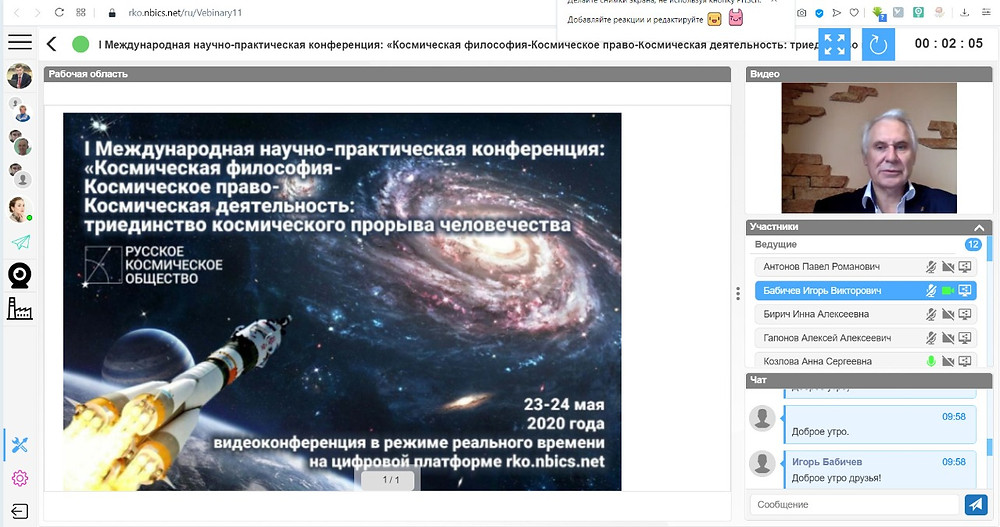The image size is (1000, 527).
Task: Open the browser speed dial grid icon
Action: (x=80, y=12)
